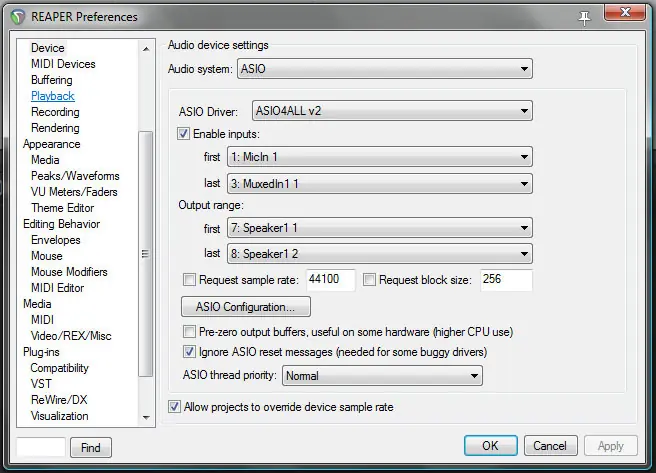Click the pin icon in title bar
This screenshot has width=656, height=473.
(584, 18)
